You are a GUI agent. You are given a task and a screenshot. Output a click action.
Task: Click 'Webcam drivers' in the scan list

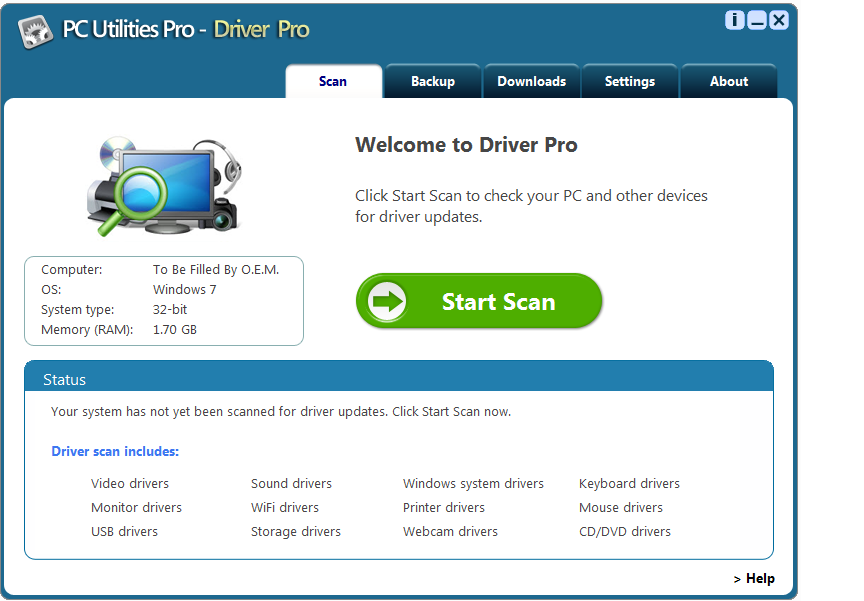pos(451,532)
